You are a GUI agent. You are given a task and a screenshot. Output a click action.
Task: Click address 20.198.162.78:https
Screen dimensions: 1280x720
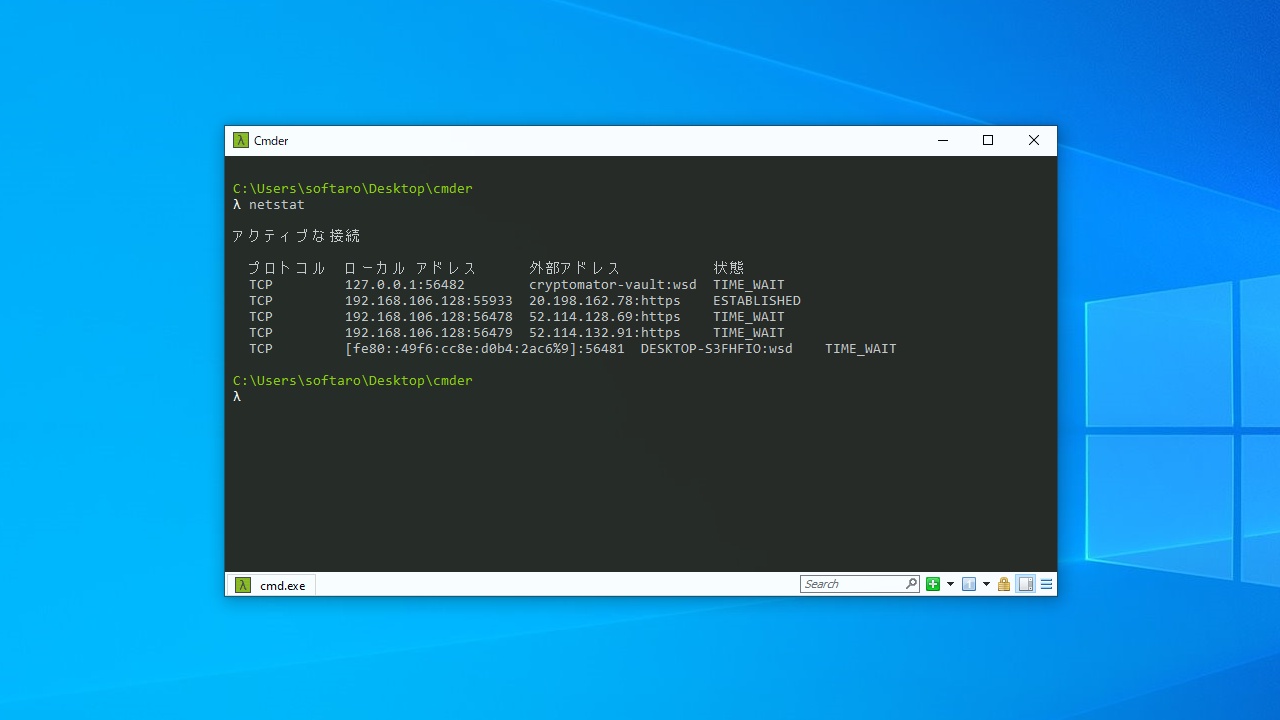pyautogui.click(x=605, y=301)
